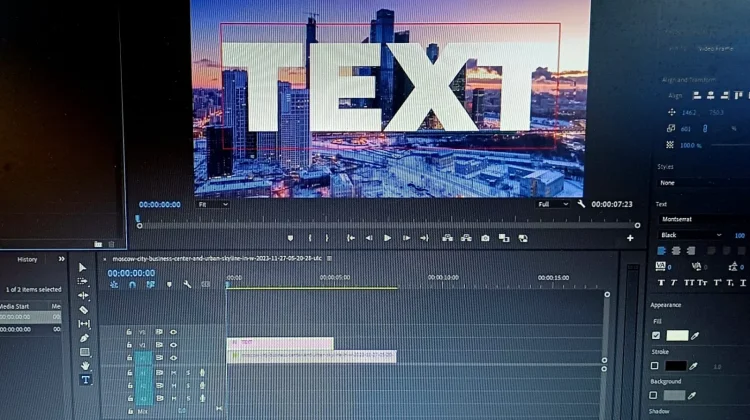
Task: Select the Ripple Edit tool
Action: click(83, 295)
